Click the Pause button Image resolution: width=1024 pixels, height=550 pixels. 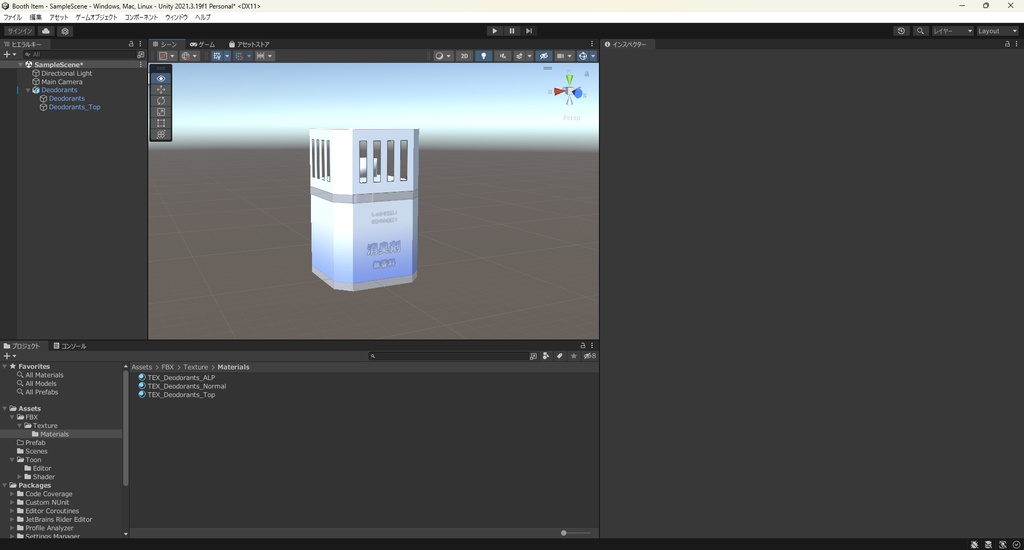tap(512, 31)
